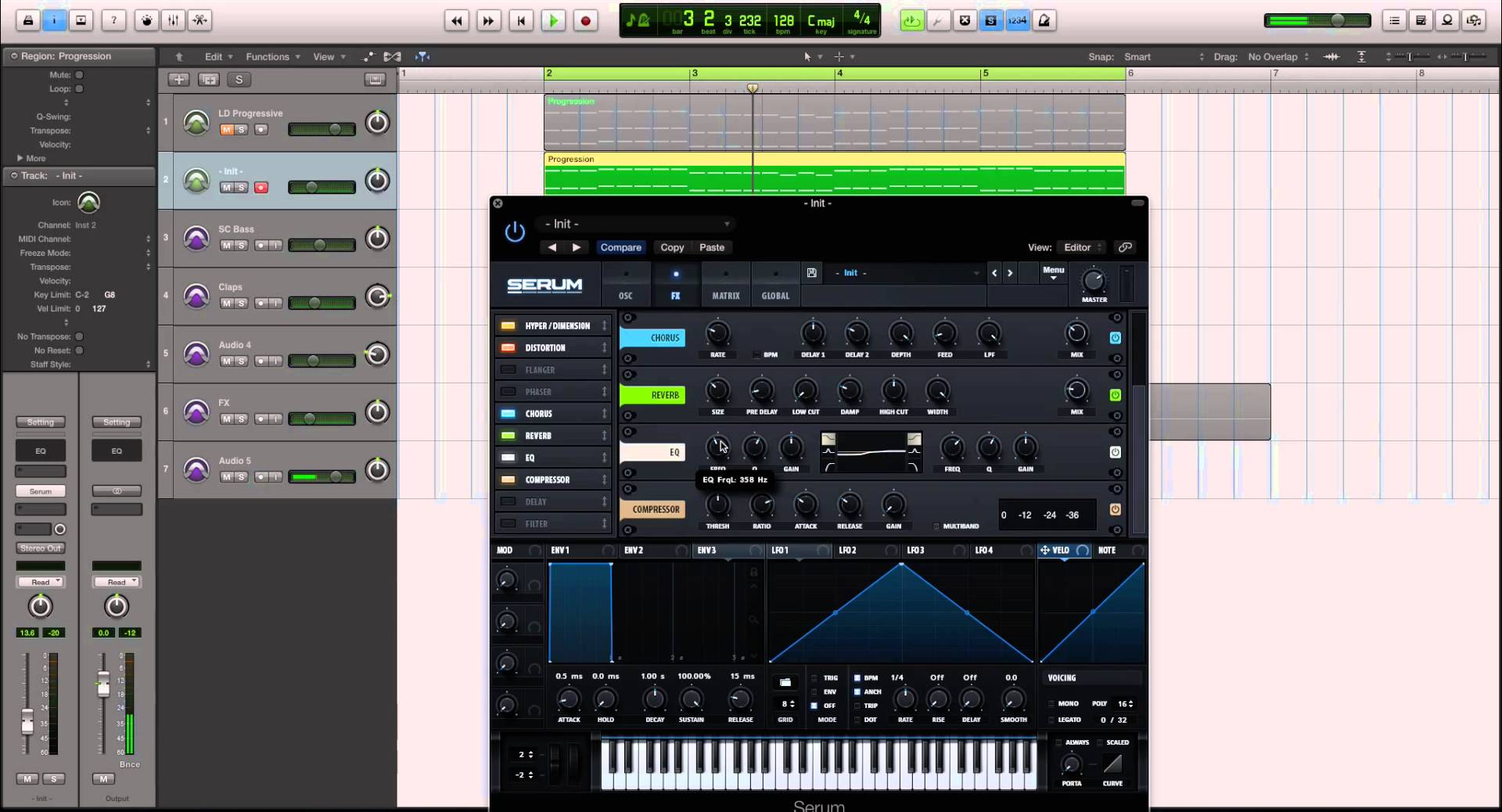Click the duplicate track button
Viewport: 1502px width, 812px height.
coord(209,79)
